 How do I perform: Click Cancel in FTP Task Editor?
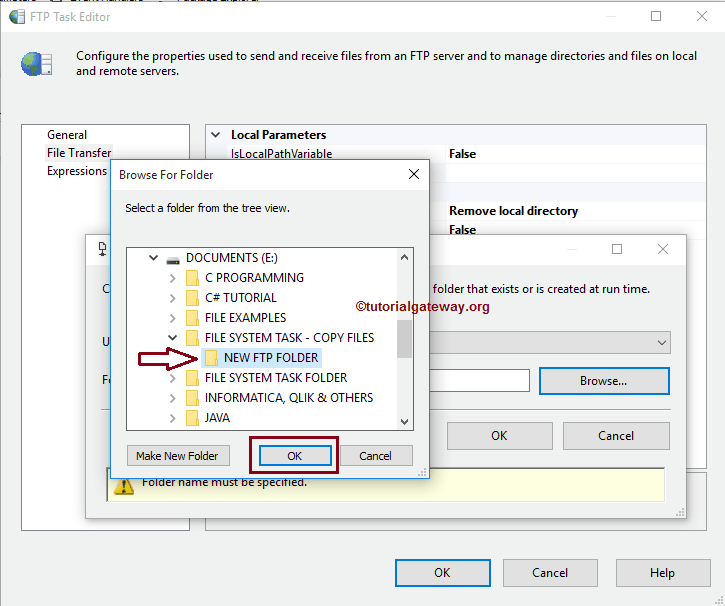click(550, 573)
